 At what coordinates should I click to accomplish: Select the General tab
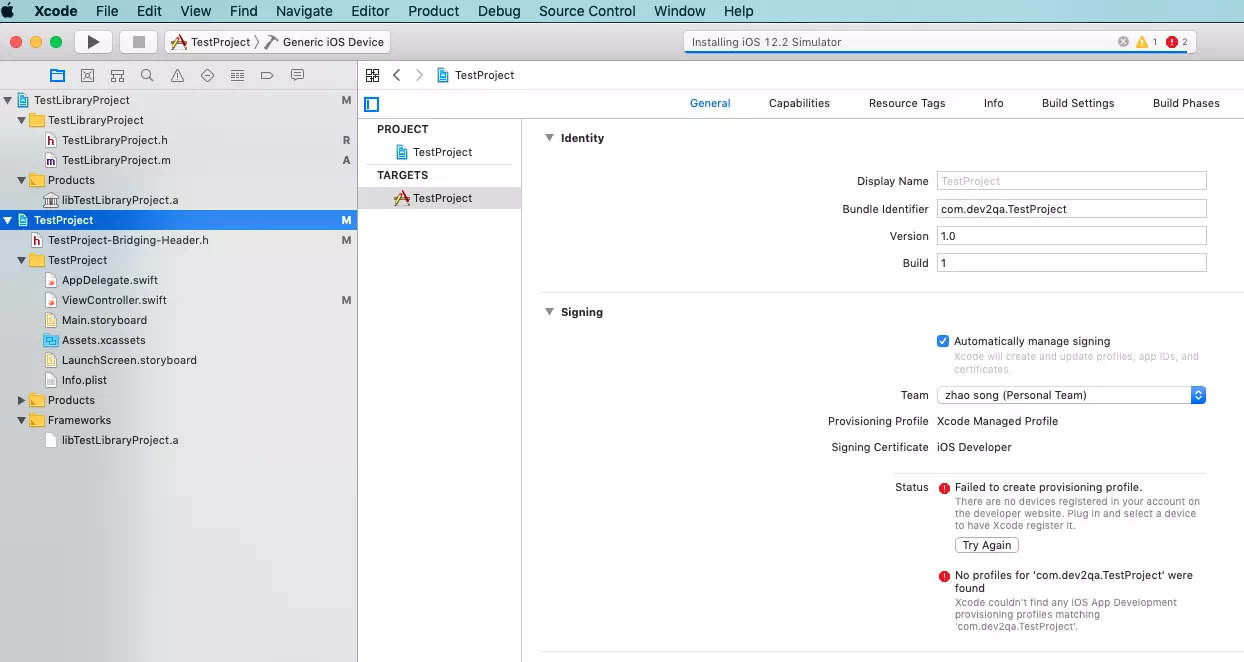(x=710, y=103)
